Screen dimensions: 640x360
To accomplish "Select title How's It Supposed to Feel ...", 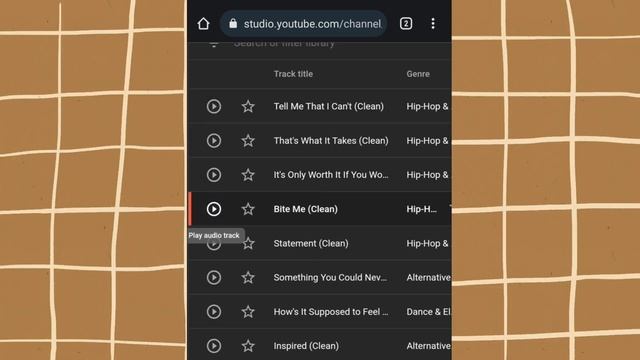I will [331, 312].
